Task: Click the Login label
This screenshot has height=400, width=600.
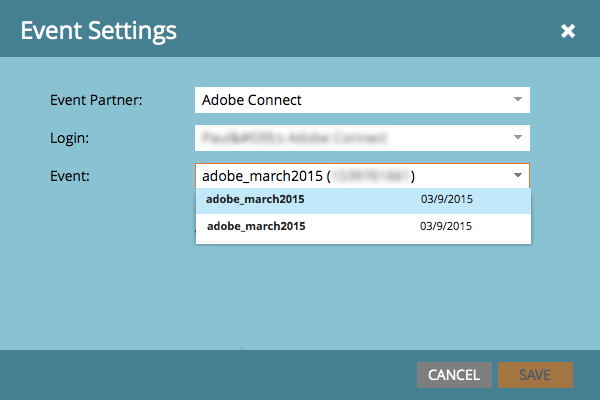Action: (x=69, y=137)
